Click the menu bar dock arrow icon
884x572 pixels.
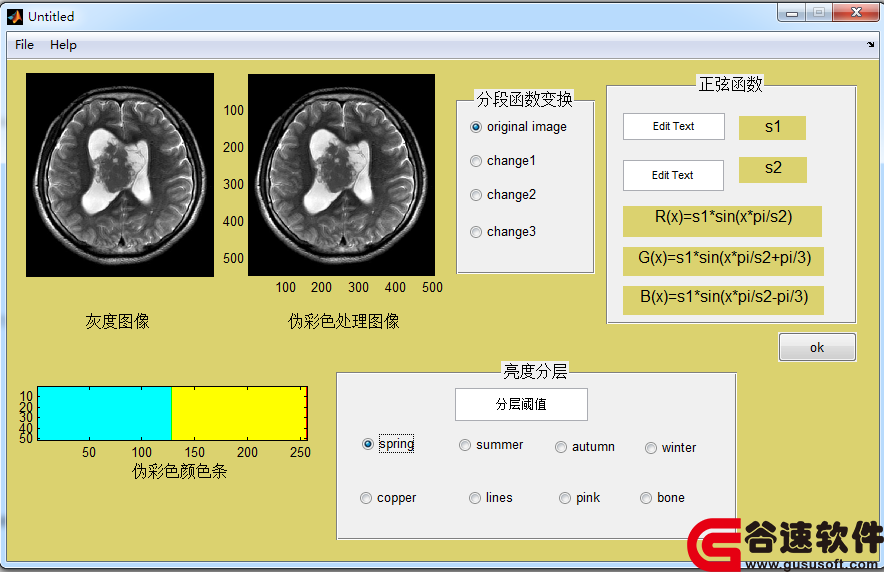tap(870, 45)
